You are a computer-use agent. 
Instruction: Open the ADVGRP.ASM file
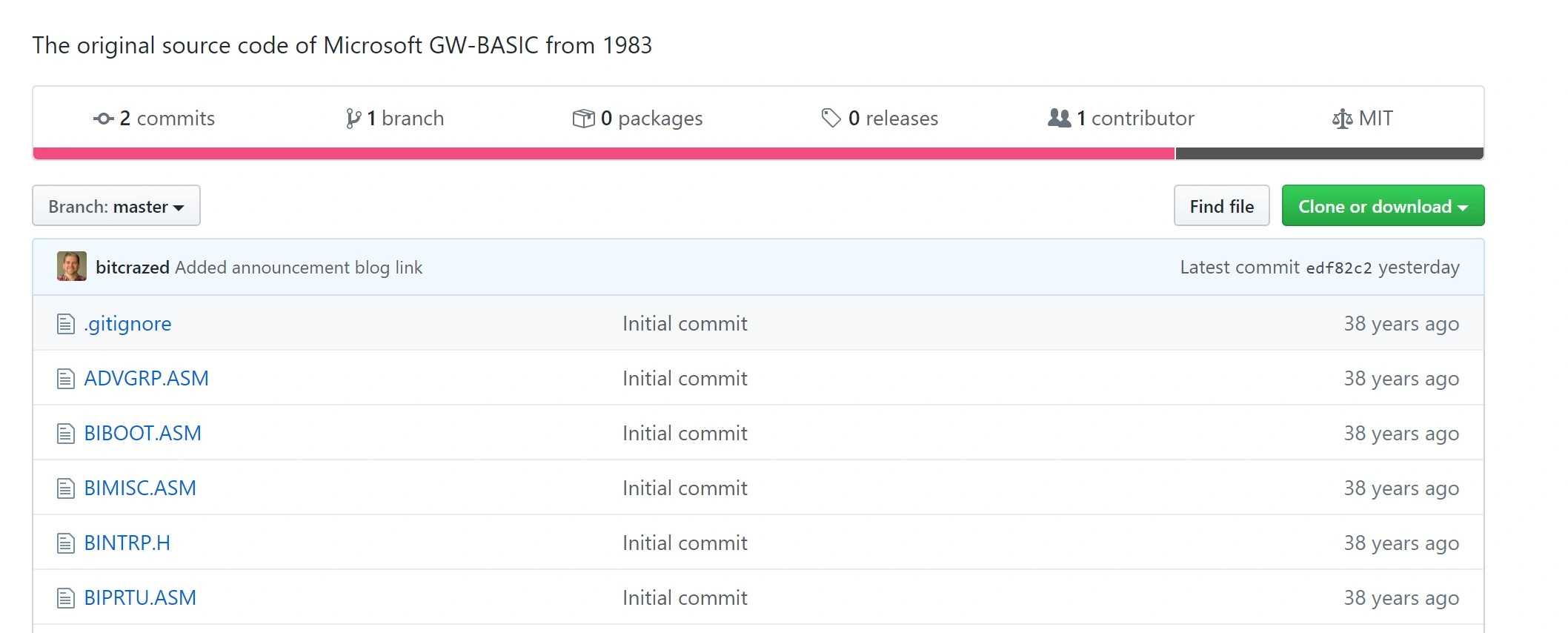coord(146,378)
